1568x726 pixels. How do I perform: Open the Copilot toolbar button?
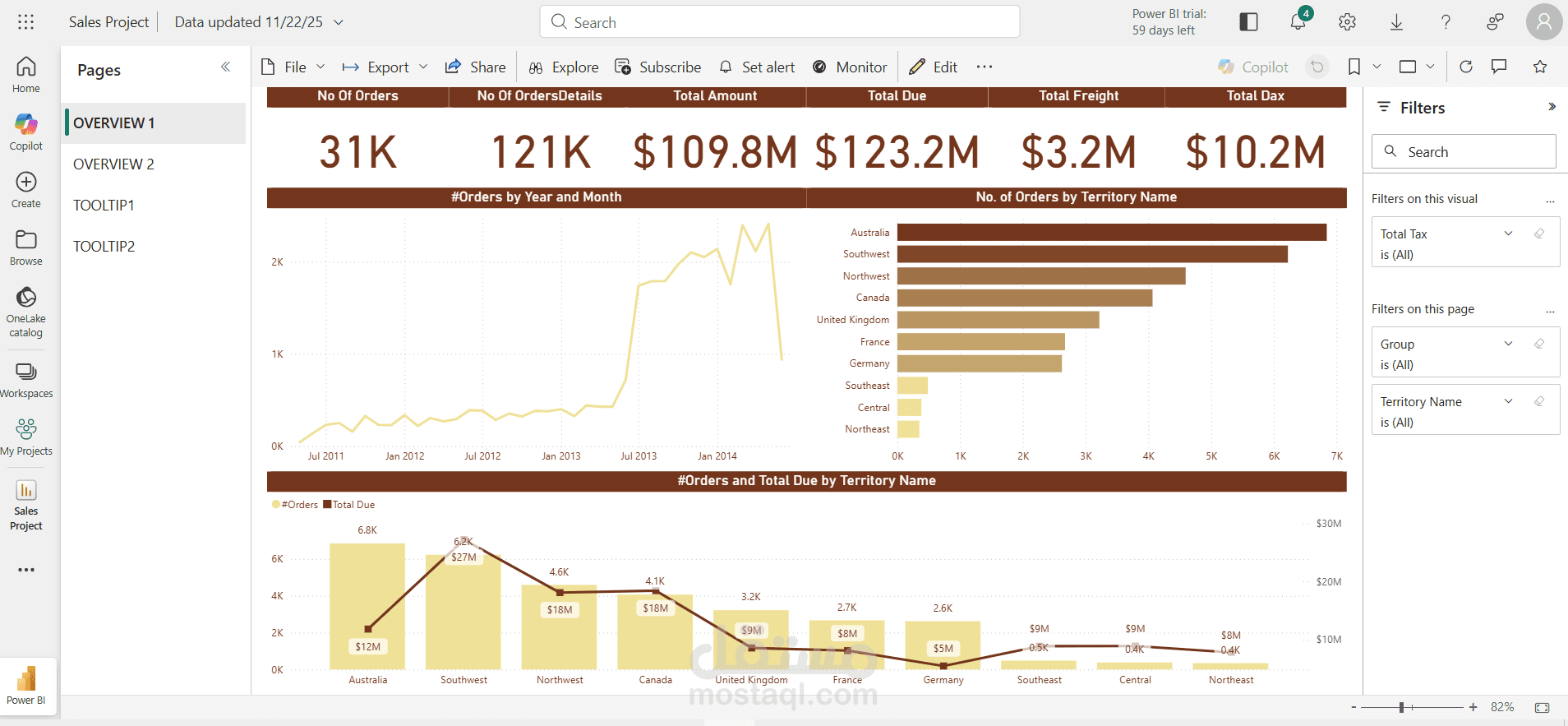1253,67
